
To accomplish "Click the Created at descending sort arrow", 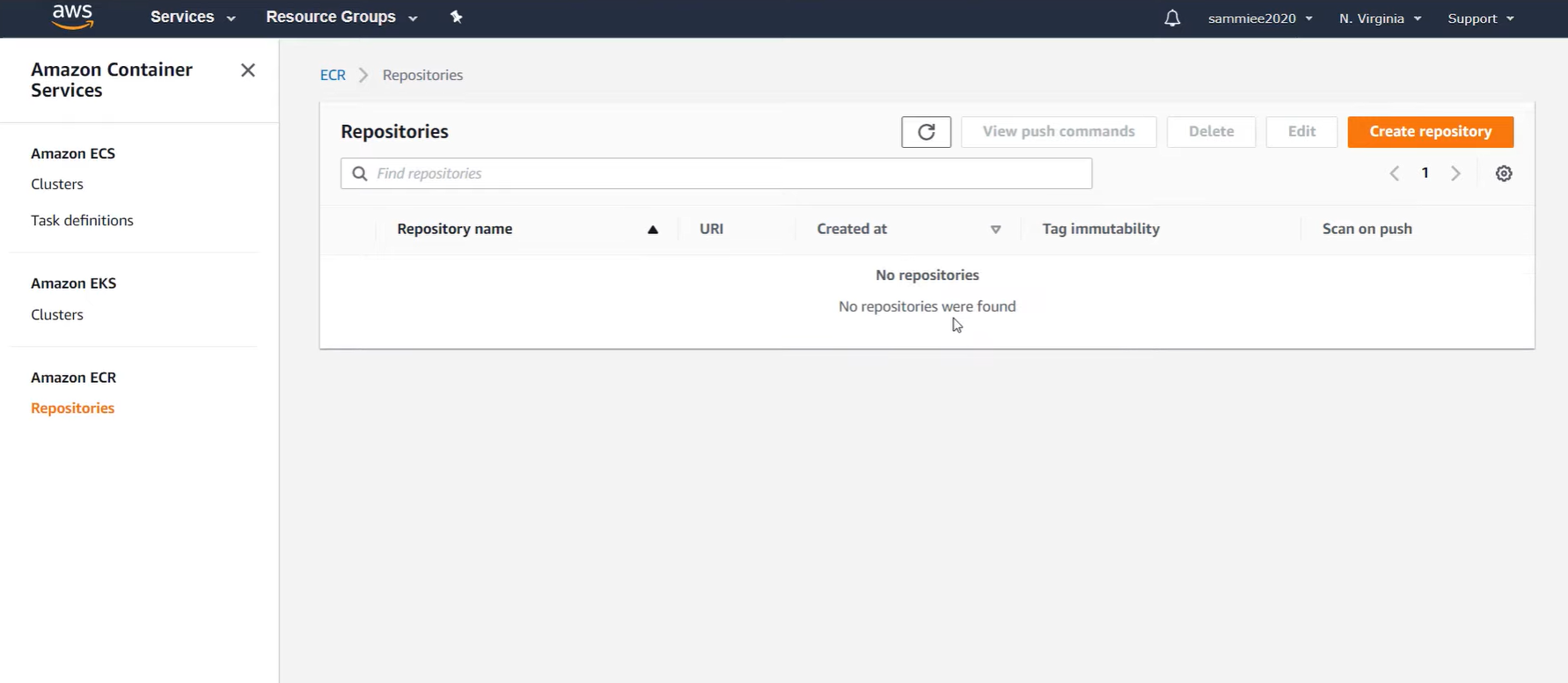I will [x=995, y=230].
